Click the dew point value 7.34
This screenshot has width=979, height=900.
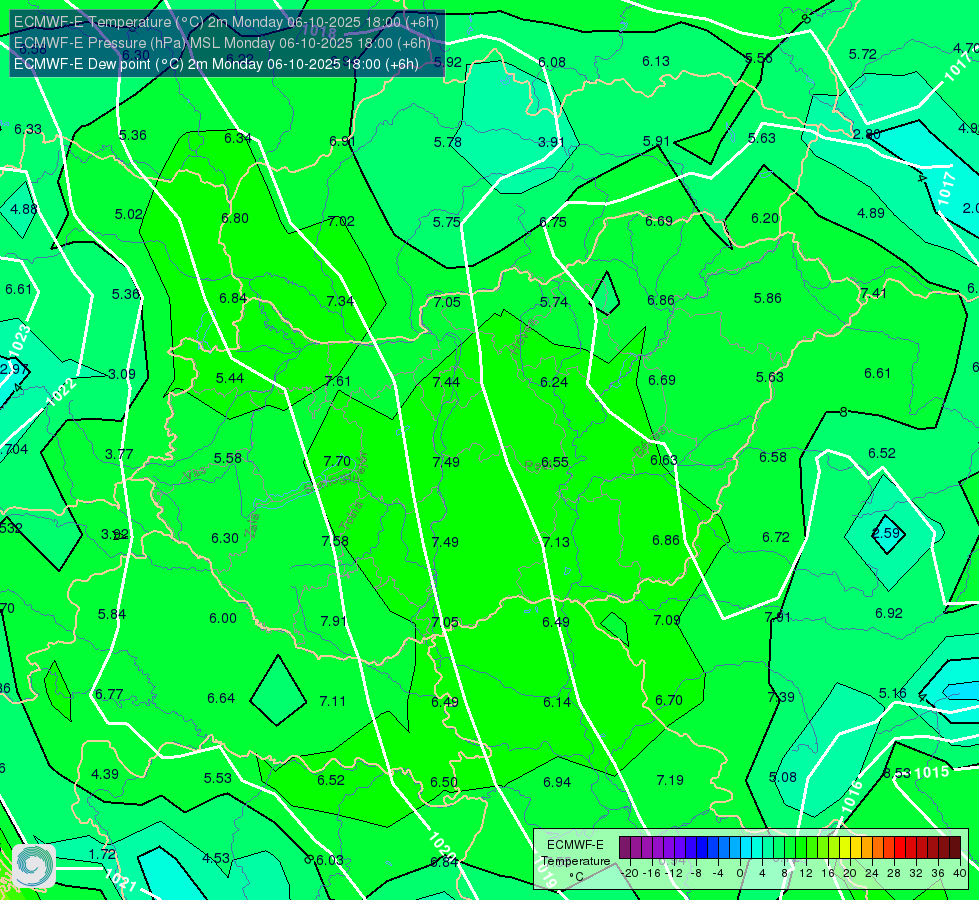(x=340, y=301)
